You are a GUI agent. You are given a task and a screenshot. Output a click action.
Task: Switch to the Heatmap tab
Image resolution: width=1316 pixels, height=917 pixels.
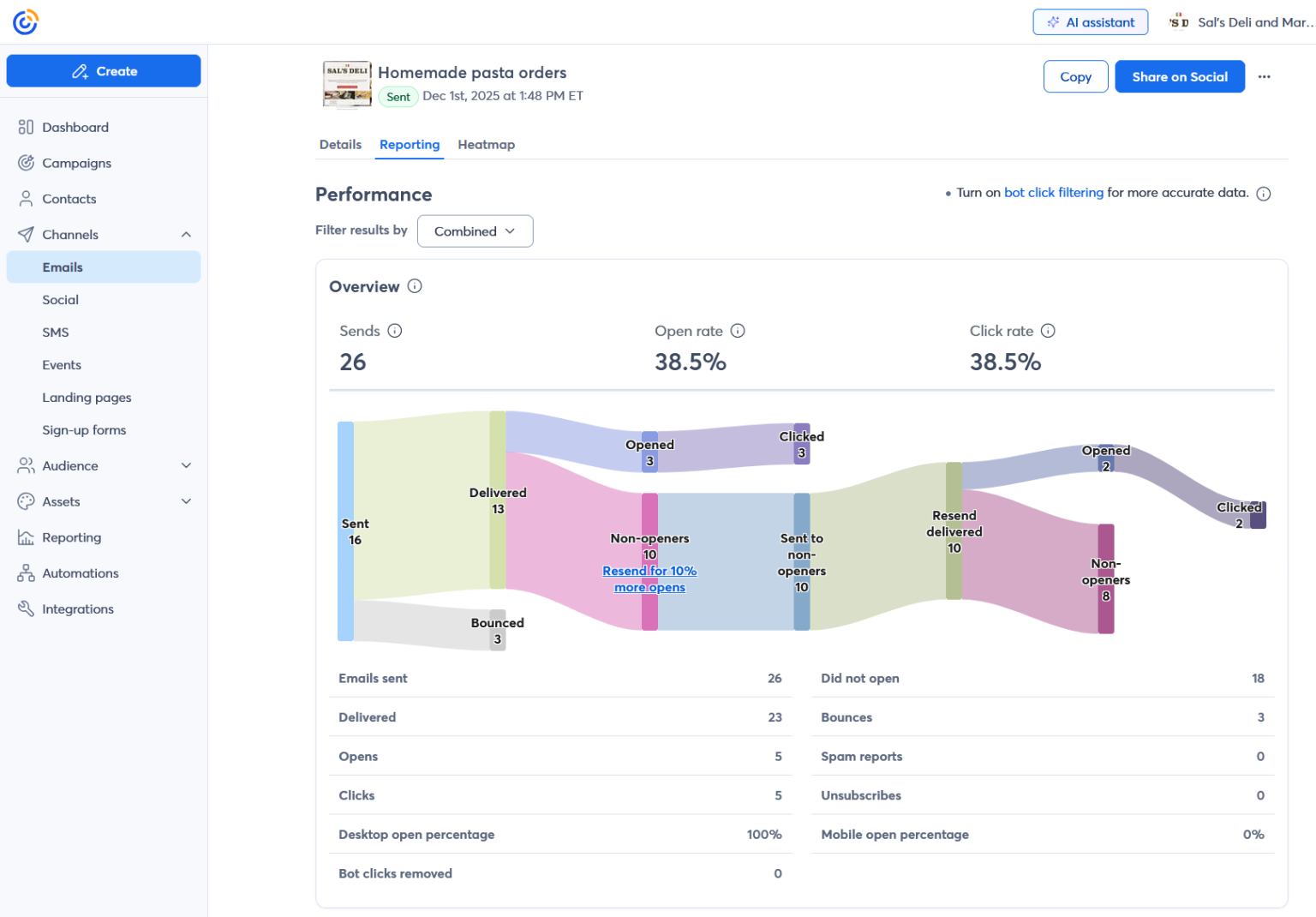(486, 145)
